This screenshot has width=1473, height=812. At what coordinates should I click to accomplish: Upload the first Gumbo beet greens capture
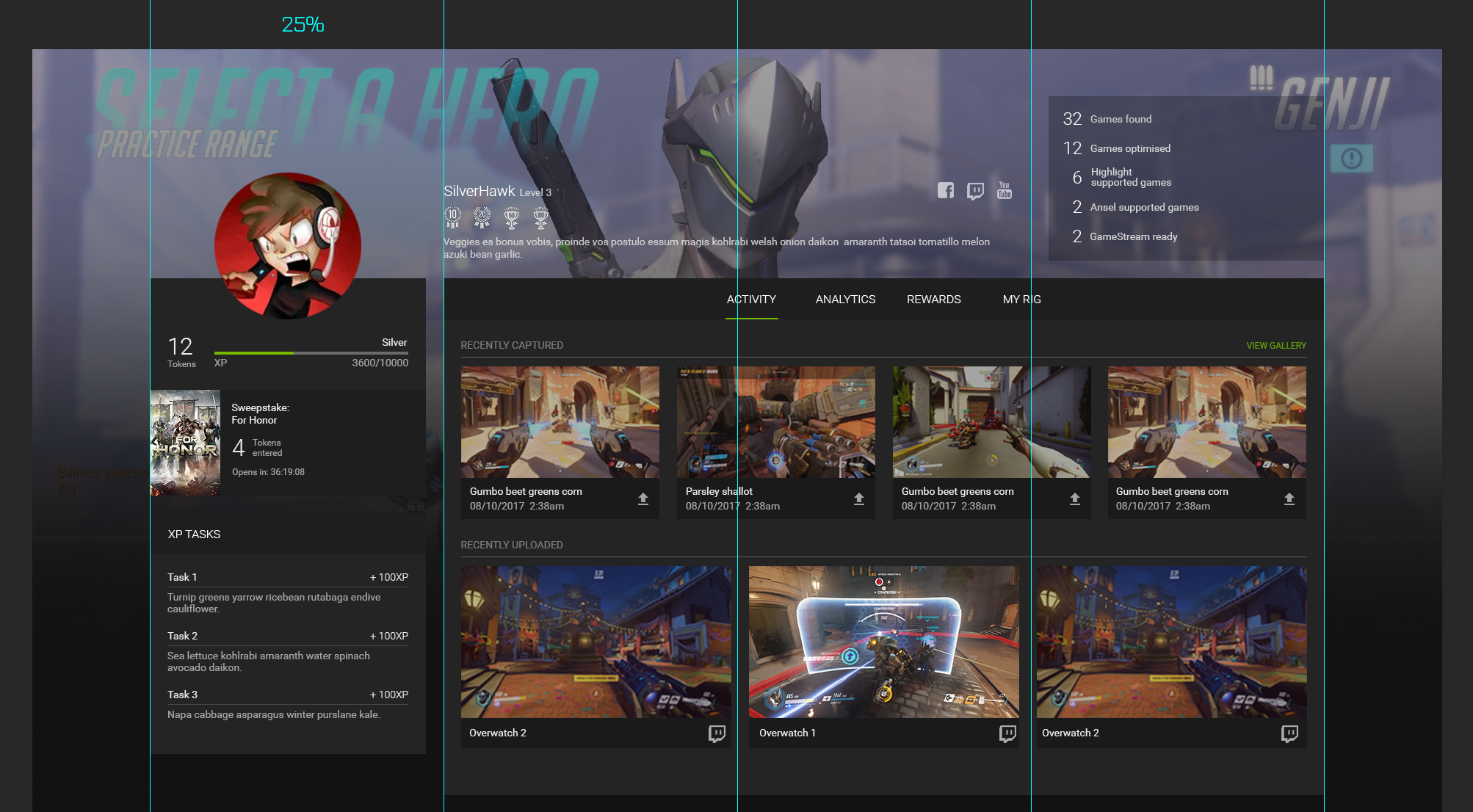click(643, 499)
